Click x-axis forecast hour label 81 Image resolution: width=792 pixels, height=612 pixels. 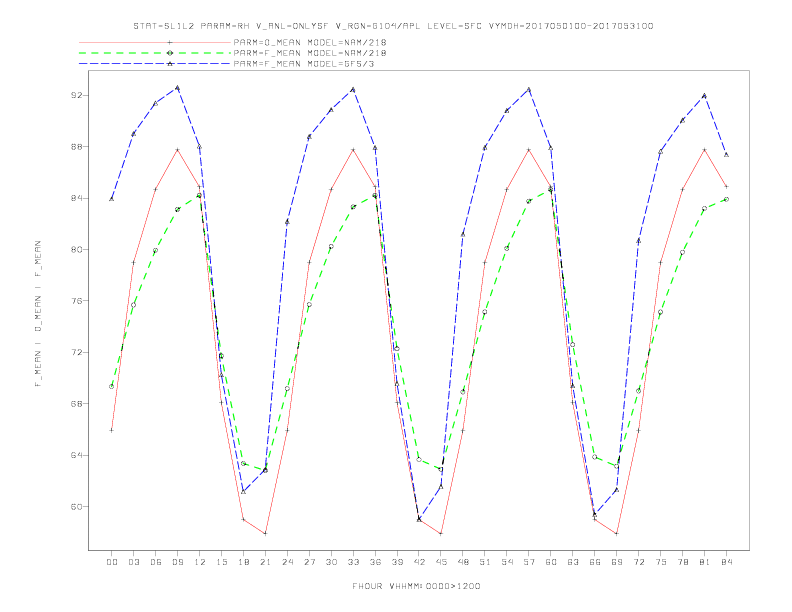[x=705, y=562]
